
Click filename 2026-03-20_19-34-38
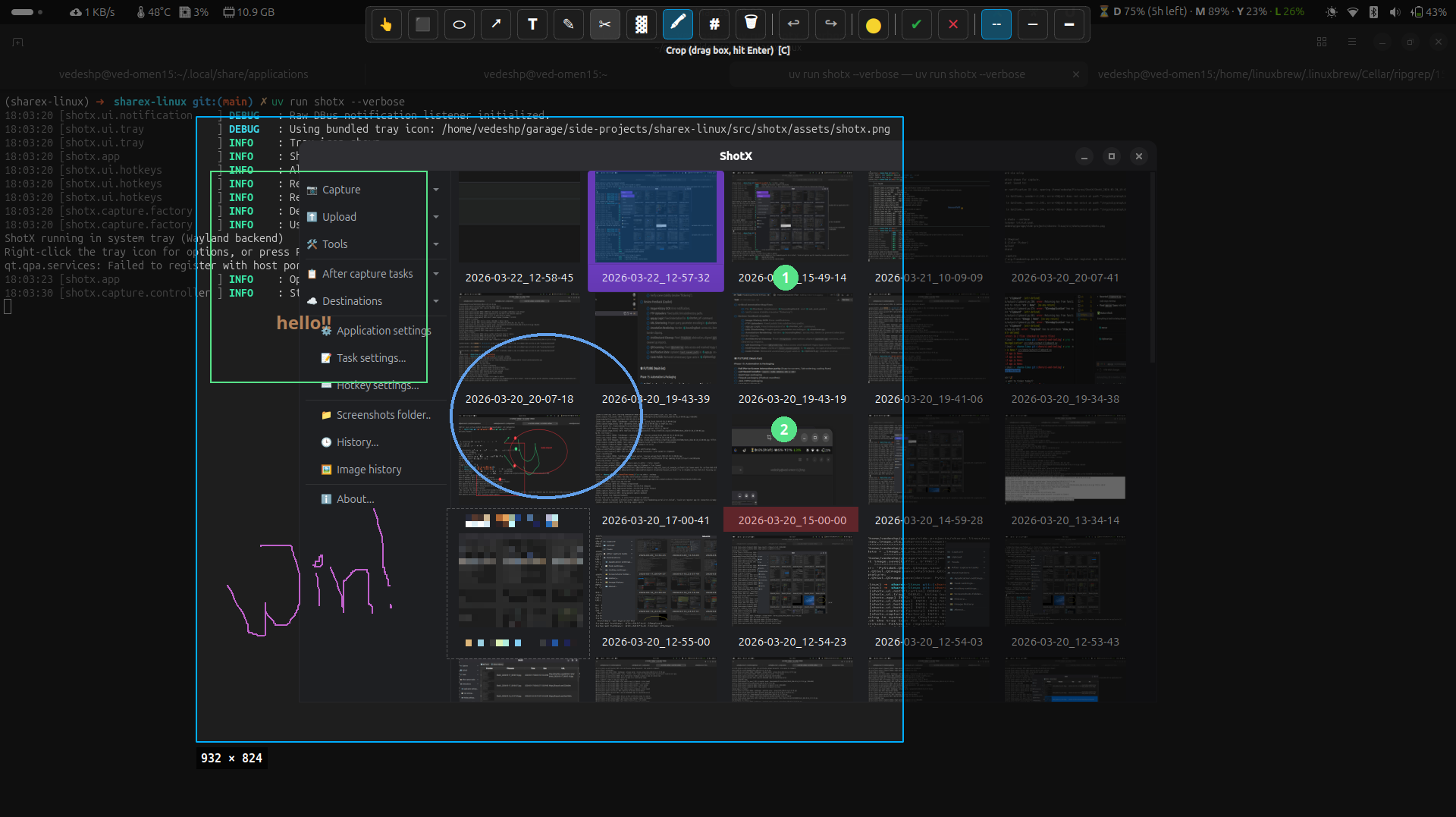(x=1065, y=399)
